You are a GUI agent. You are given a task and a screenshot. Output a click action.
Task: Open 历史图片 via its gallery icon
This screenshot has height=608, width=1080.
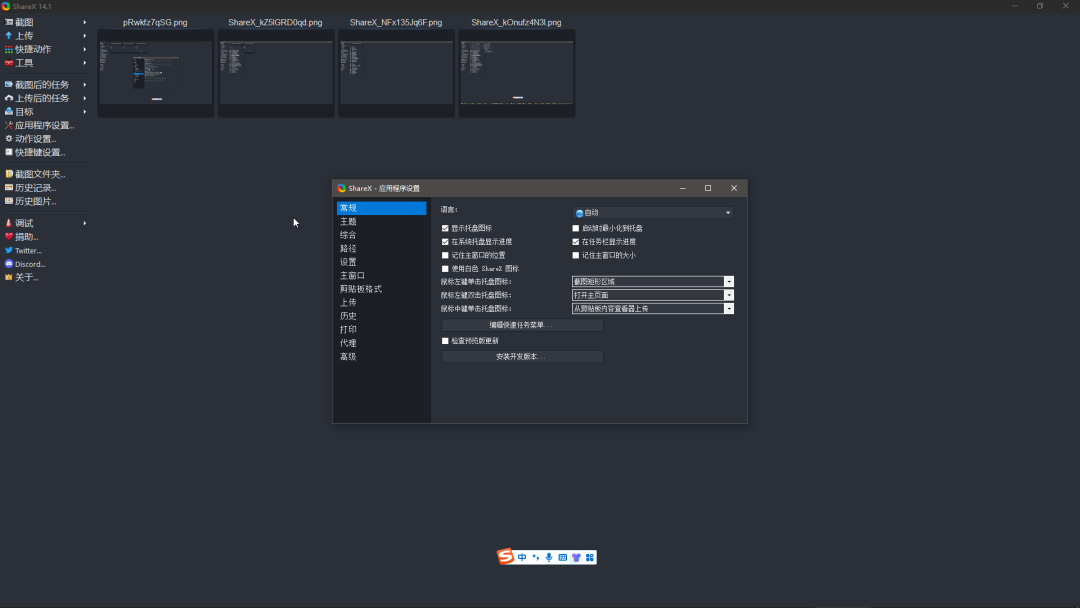point(9,201)
